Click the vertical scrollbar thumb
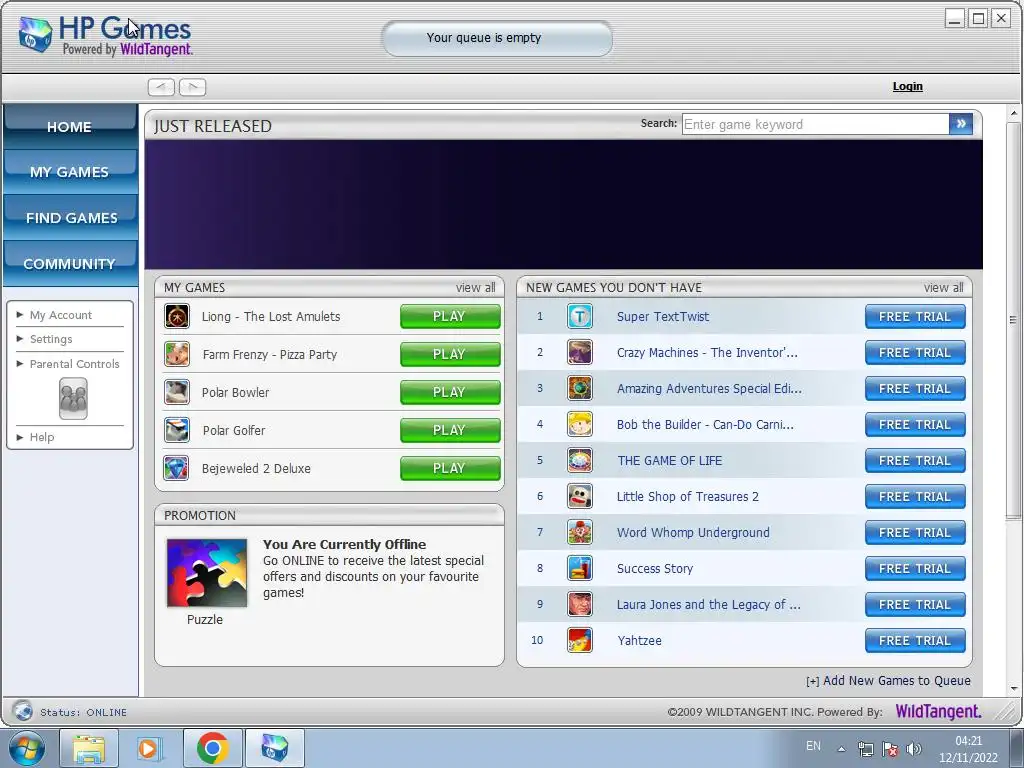Image resolution: width=1024 pixels, height=768 pixels. (x=1013, y=320)
